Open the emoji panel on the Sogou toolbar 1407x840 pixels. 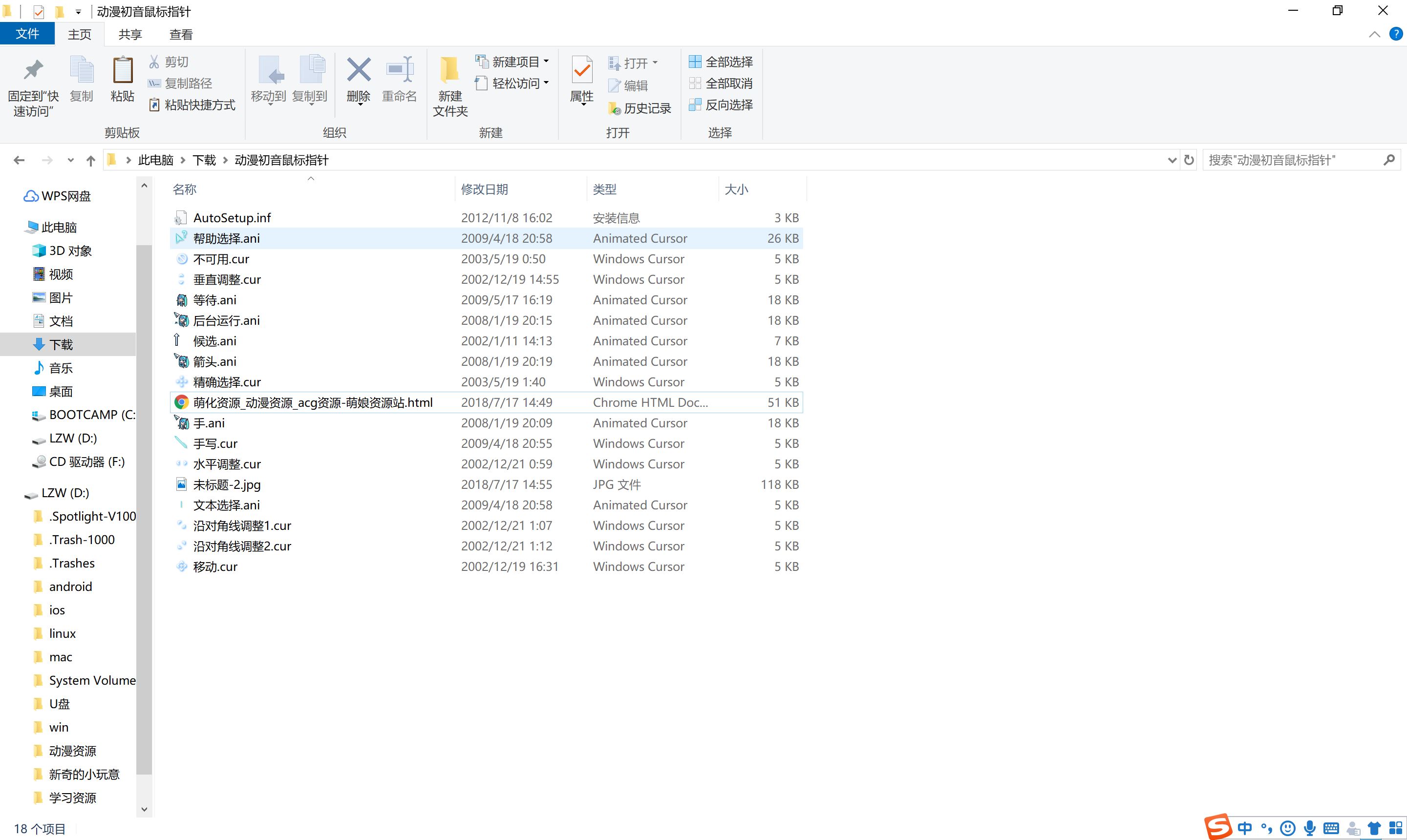click(x=1288, y=828)
